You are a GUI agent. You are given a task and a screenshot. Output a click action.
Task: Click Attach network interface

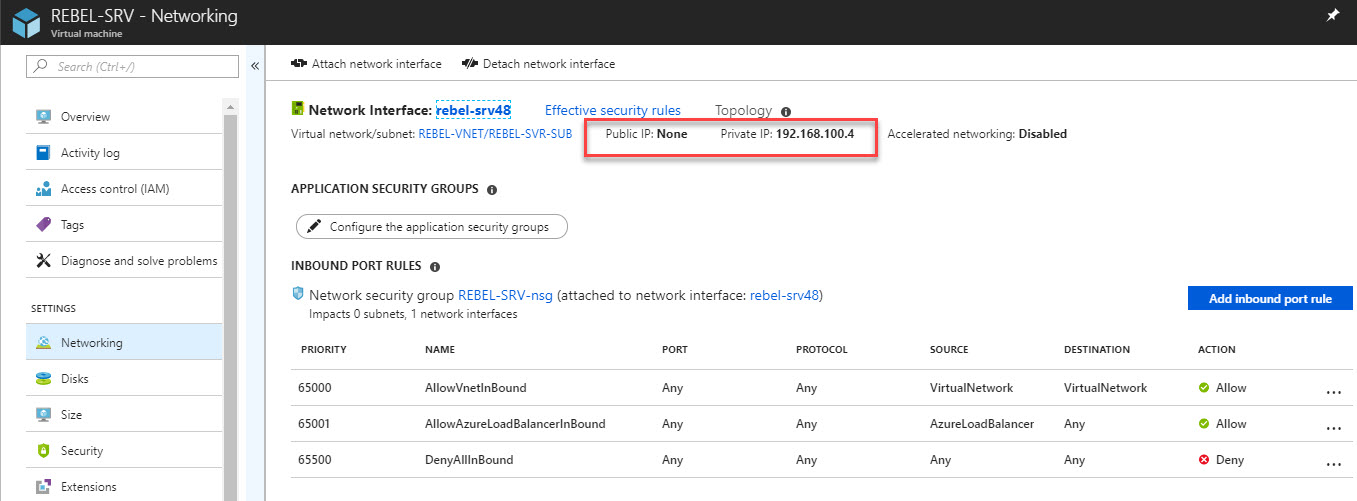pyautogui.click(x=366, y=64)
